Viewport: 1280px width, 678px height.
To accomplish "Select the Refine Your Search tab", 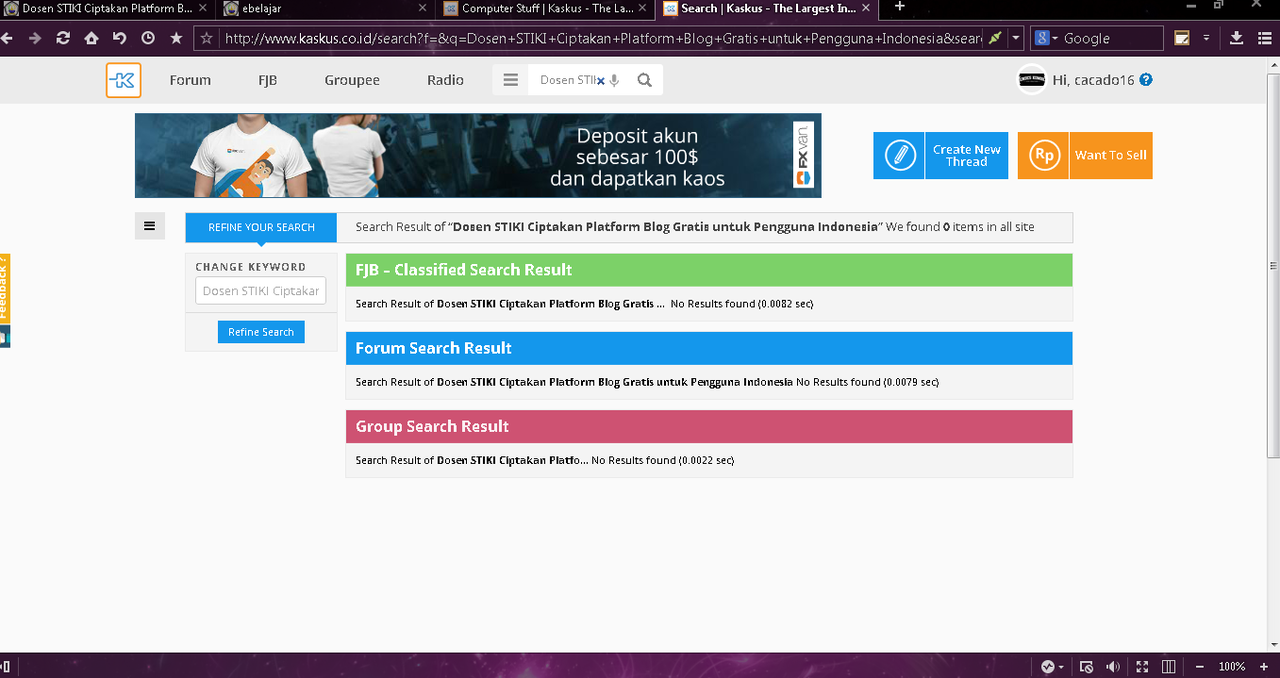I will click(x=261, y=227).
